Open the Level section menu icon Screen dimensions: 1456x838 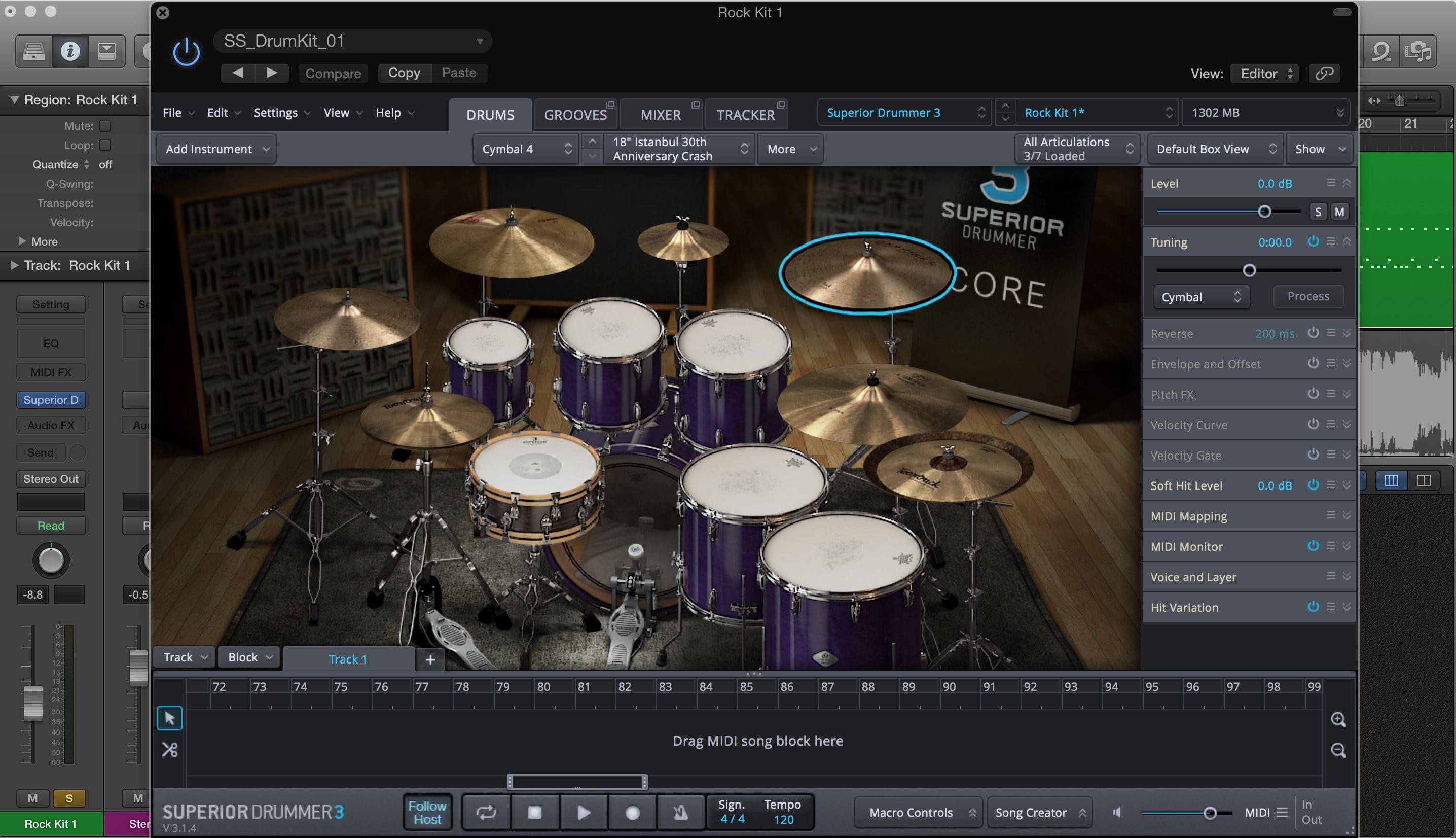(x=1331, y=183)
